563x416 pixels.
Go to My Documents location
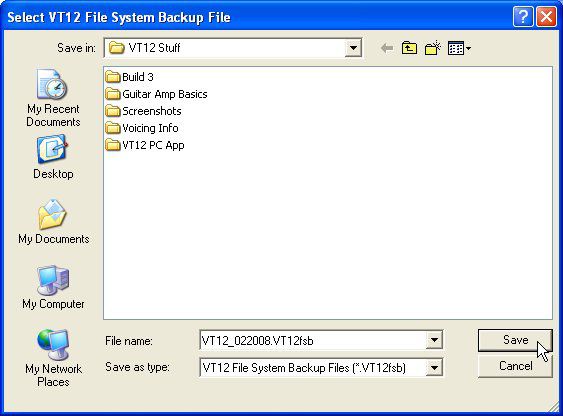coord(53,221)
